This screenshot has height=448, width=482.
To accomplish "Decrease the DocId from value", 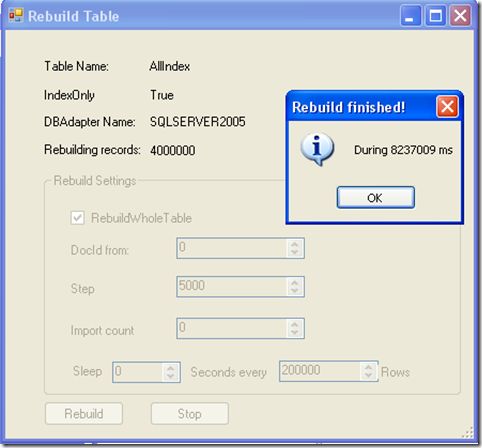I will click(294, 252).
